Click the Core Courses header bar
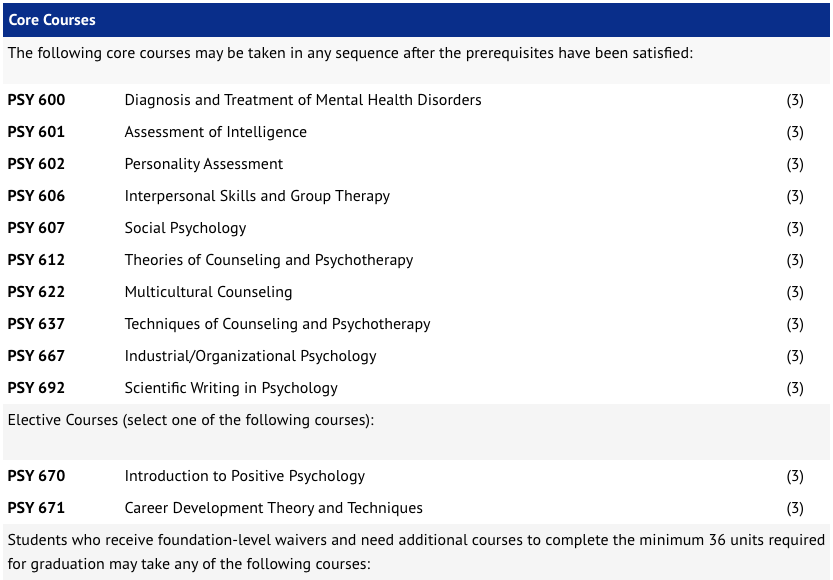Image resolution: width=833 pixels, height=580 pixels. click(x=416, y=20)
